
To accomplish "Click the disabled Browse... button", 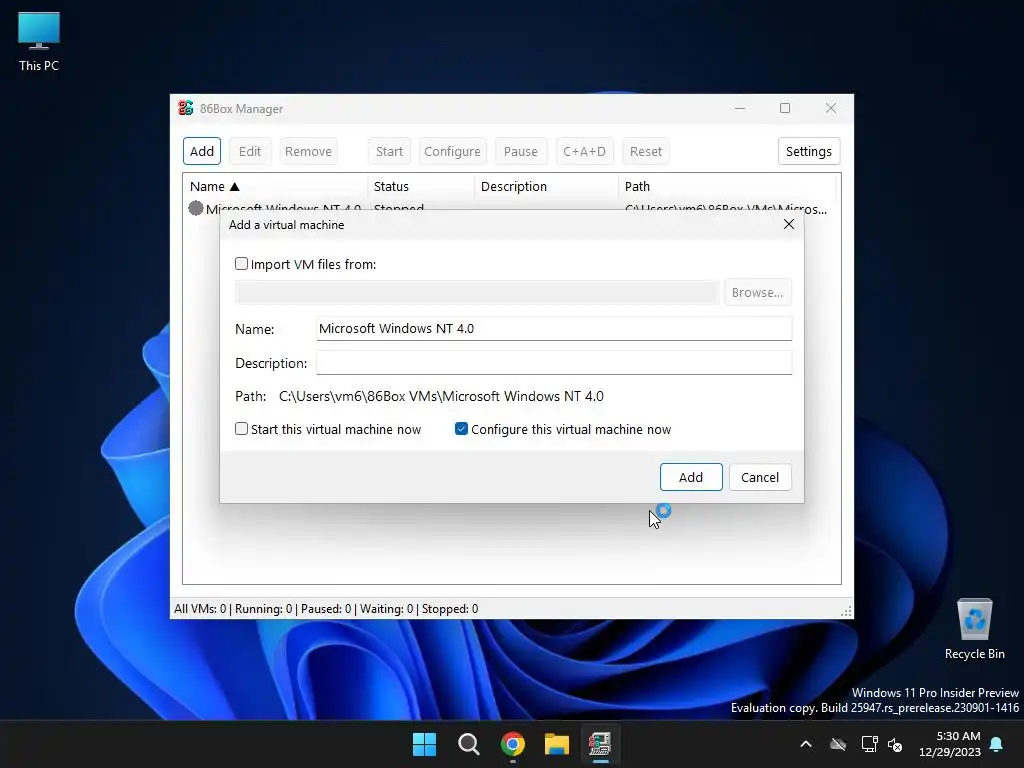I will coord(758,293).
